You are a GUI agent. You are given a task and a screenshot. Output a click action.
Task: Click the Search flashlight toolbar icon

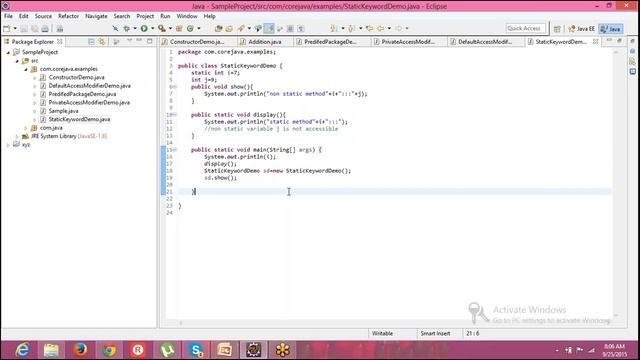(241, 29)
